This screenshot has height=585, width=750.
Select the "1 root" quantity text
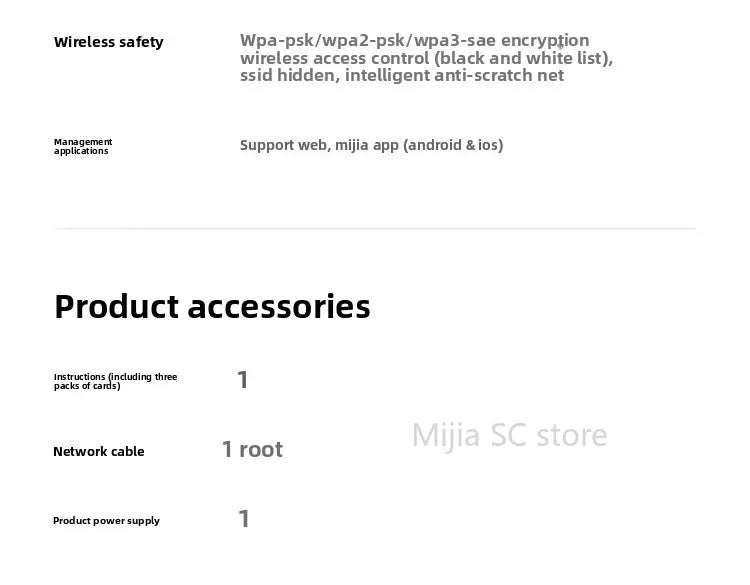coord(252,450)
